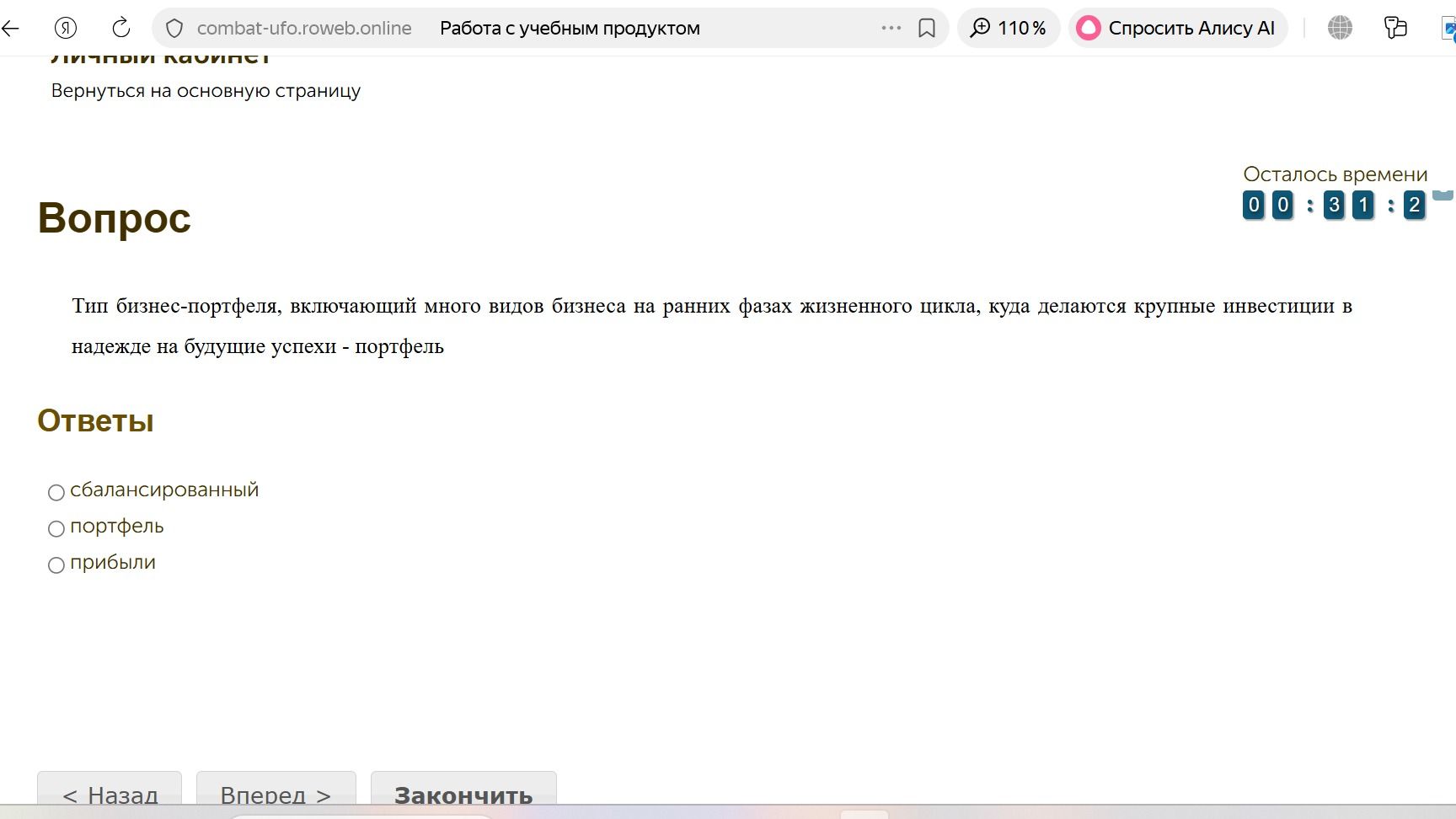Reload the page with refresh icon
The height and width of the screenshot is (819, 1456).
coord(121,28)
